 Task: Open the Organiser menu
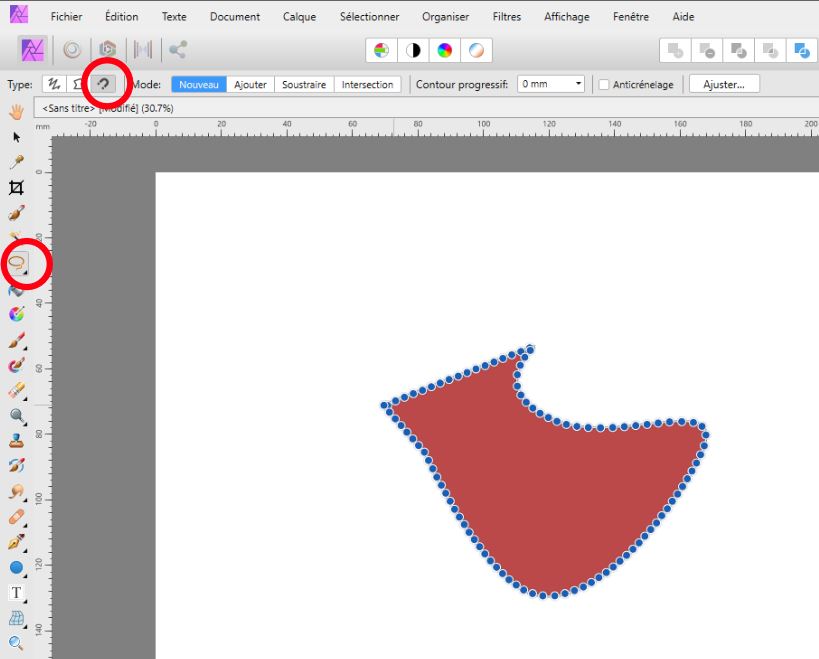click(x=446, y=17)
